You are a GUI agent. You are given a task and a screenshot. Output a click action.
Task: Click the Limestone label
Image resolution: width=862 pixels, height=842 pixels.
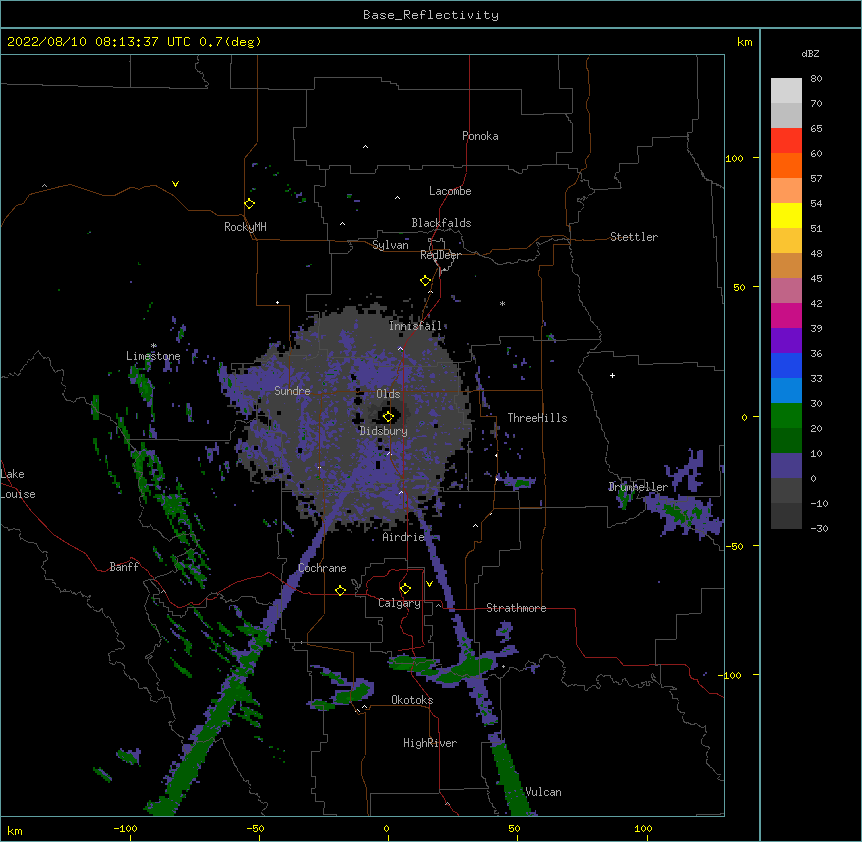click(153, 356)
